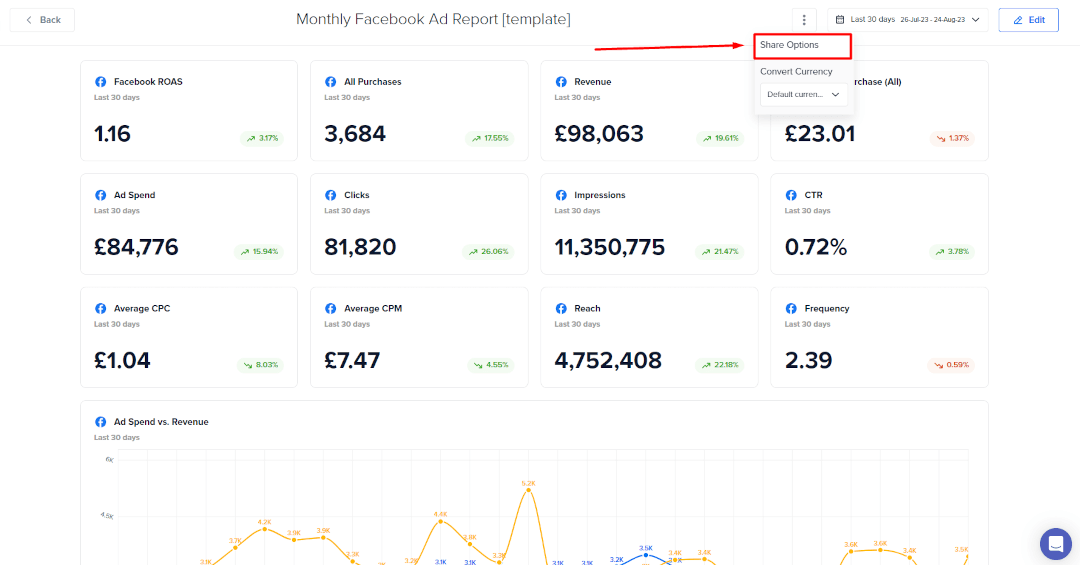Viewport: 1080px width, 565px height.
Task: Click the All Purchases value 3,684
Action: click(x=355, y=134)
